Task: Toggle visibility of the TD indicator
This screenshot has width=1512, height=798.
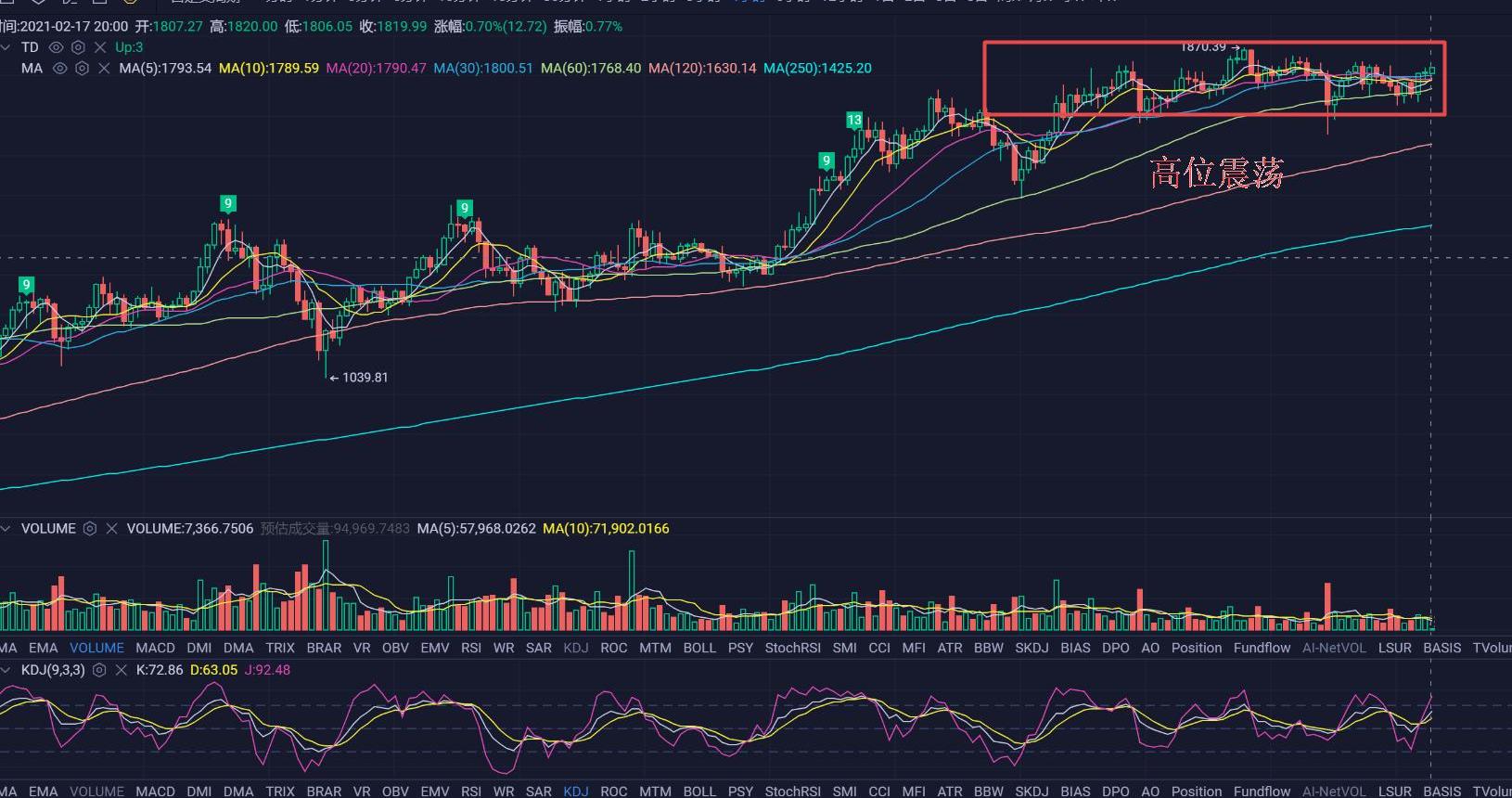Action: click(57, 47)
